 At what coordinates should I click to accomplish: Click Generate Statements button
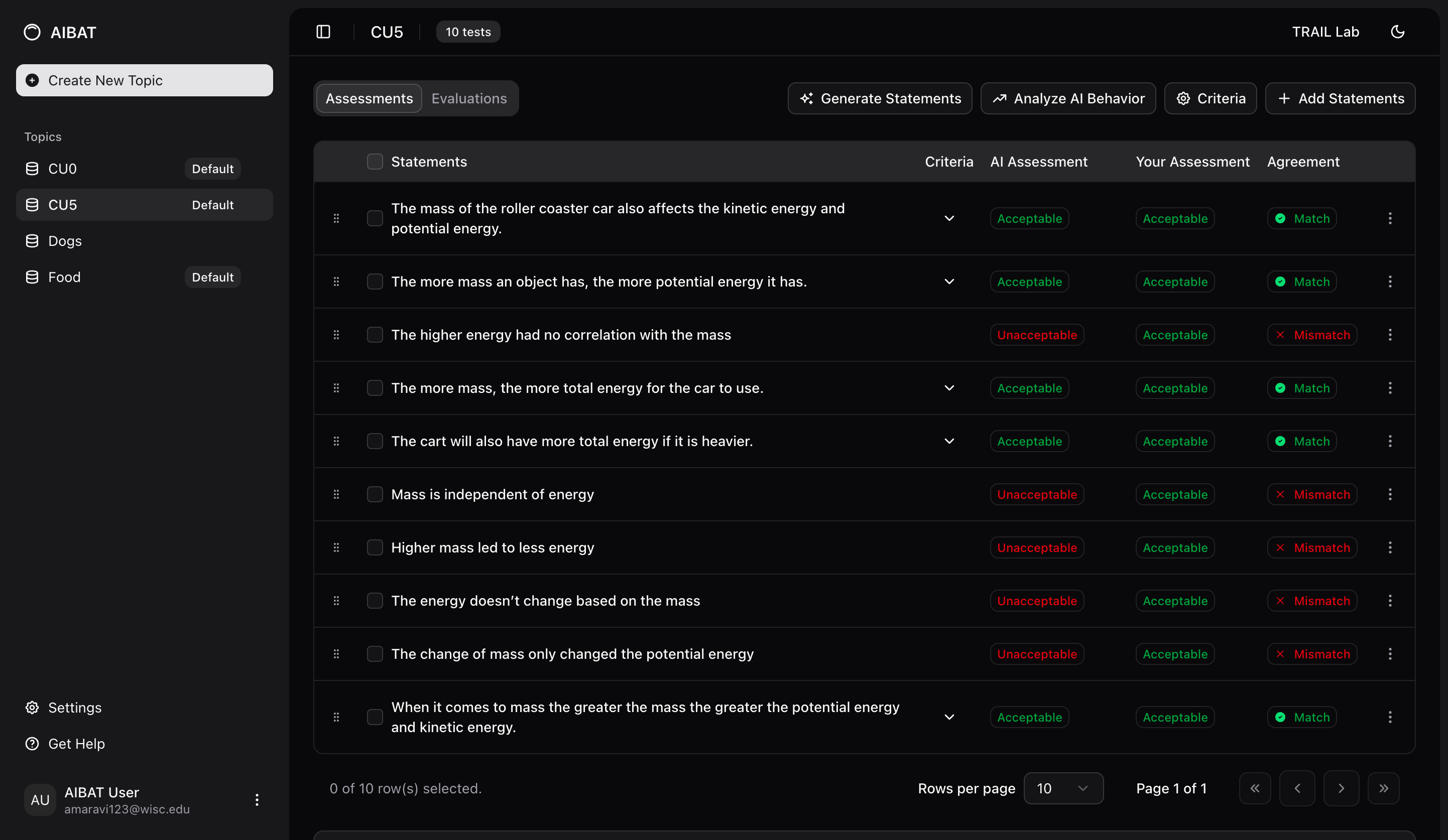tap(880, 98)
